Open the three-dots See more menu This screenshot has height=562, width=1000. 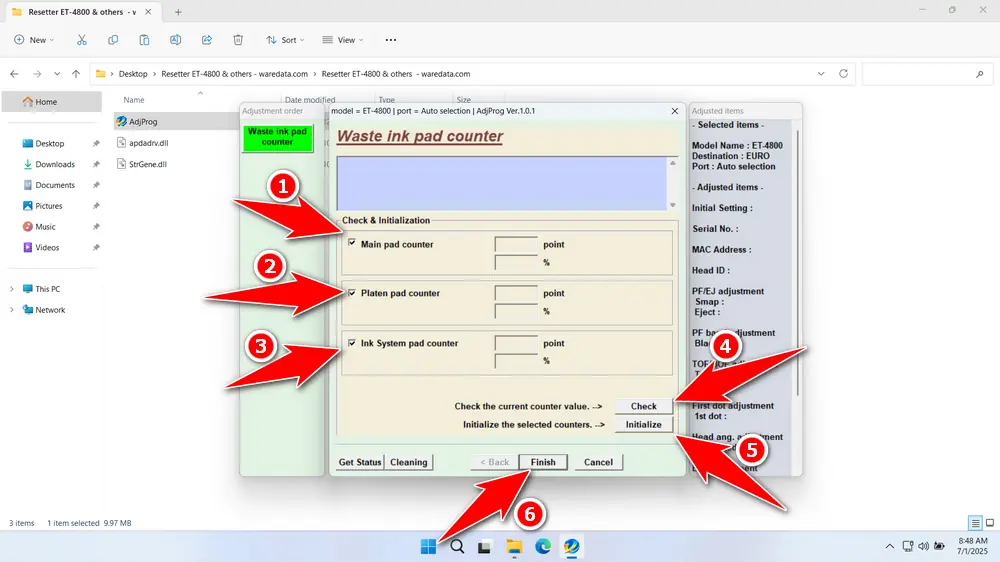coord(391,40)
